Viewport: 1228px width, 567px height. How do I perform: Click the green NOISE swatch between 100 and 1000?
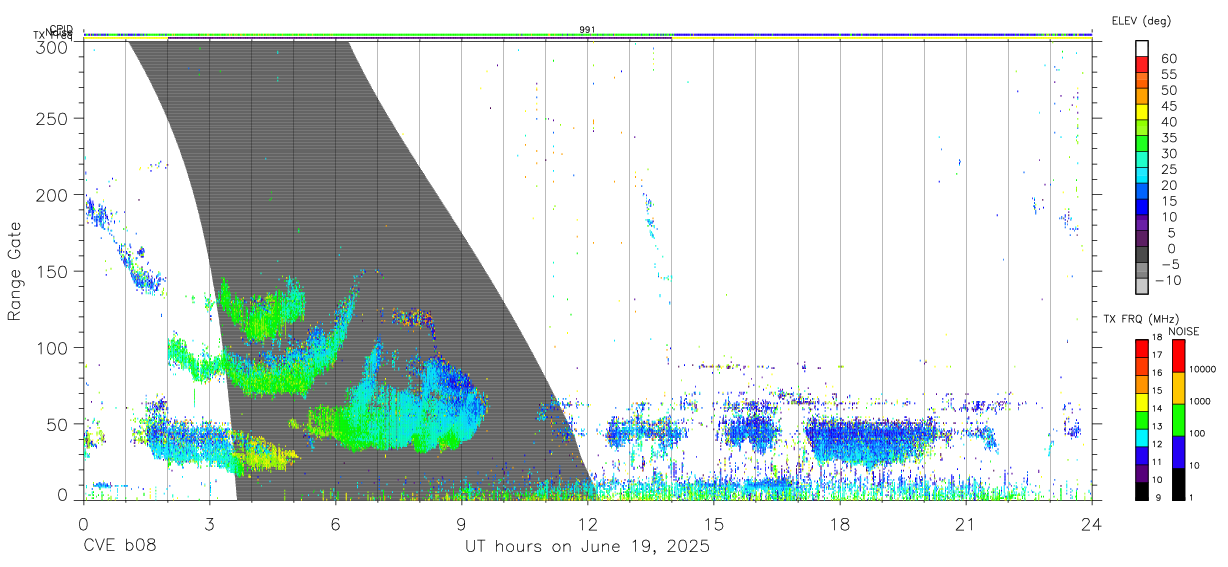click(x=1178, y=419)
